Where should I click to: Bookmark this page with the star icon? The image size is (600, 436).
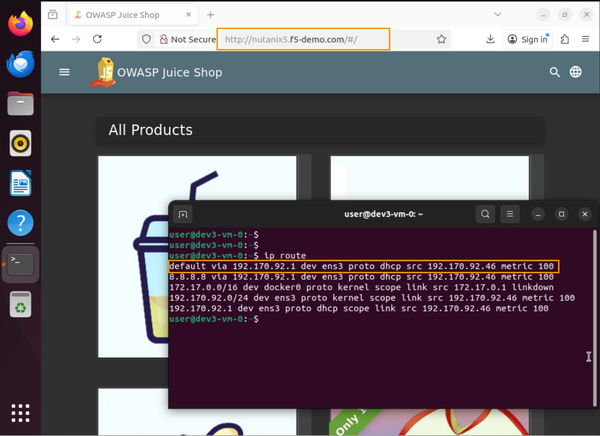[x=441, y=39]
